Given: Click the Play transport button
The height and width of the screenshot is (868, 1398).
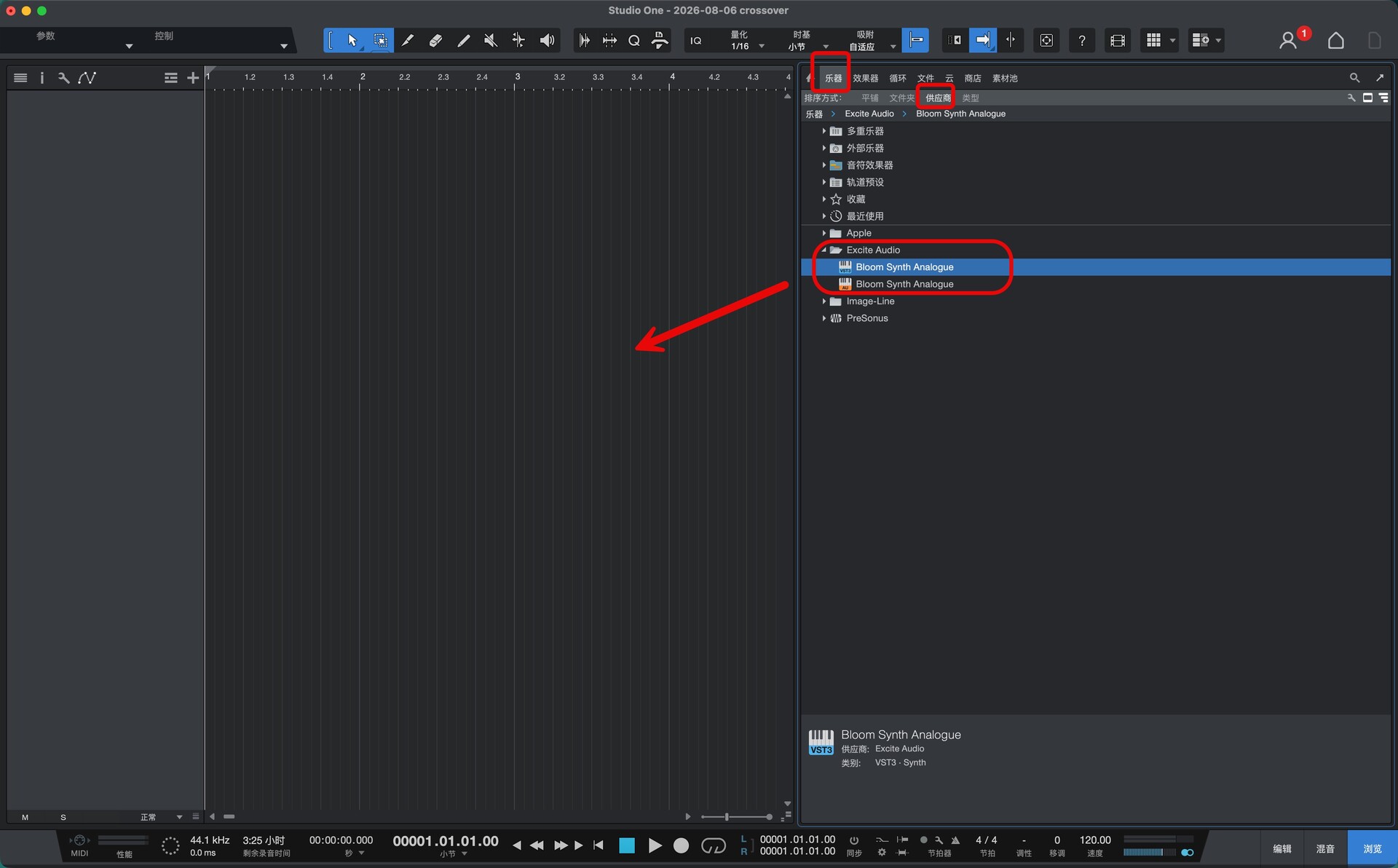Looking at the screenshot, I should point(655,845).
